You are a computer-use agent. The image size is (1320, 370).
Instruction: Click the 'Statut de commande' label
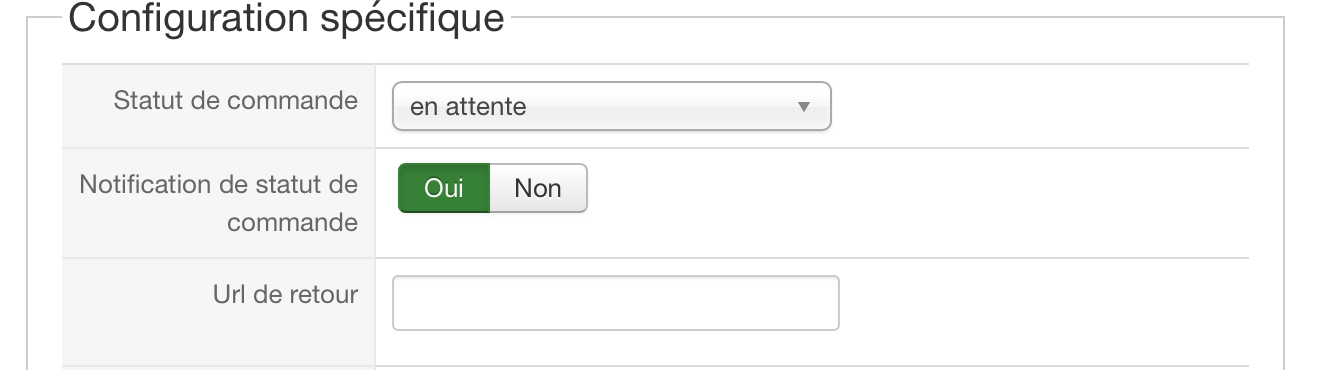coord(236,101)
